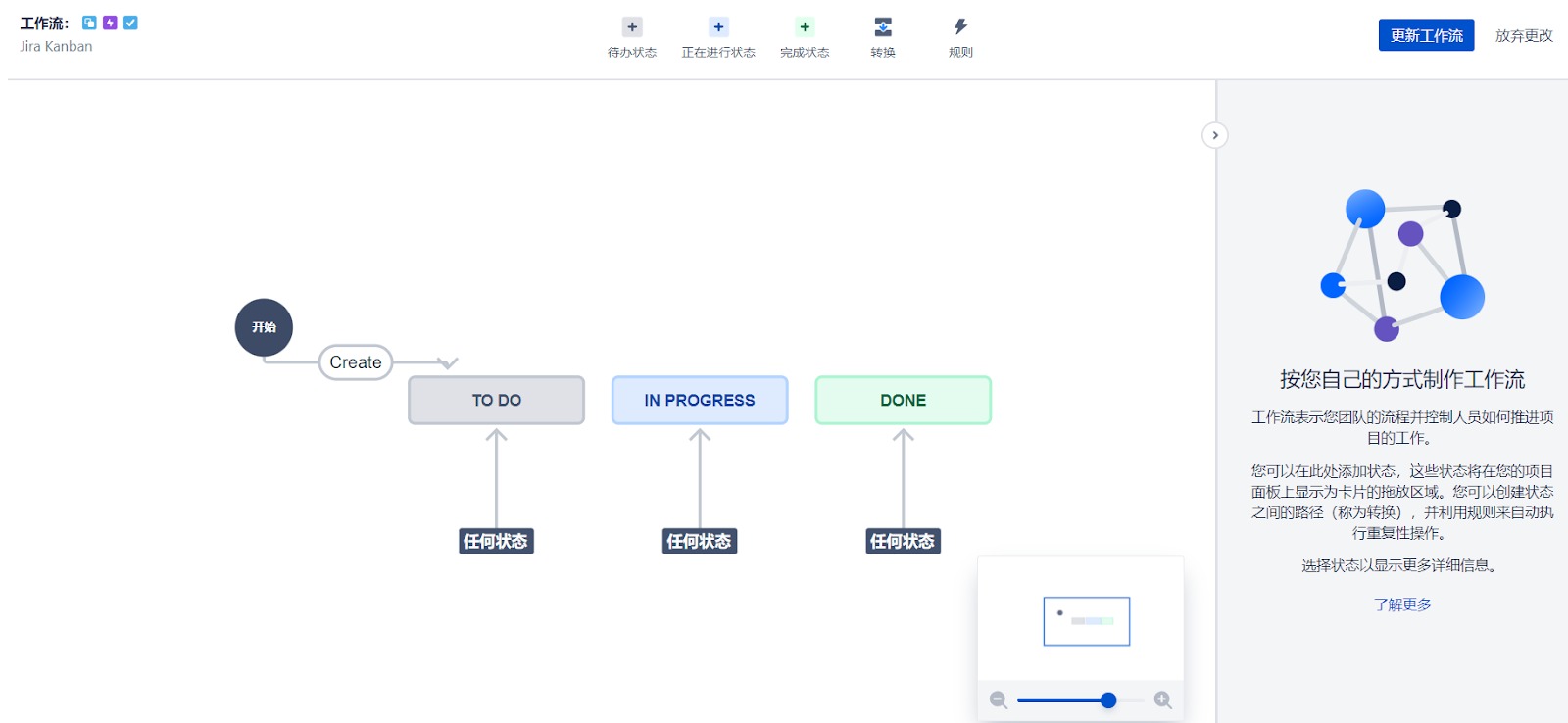
Task: Click the blue checkmark task type icon
Action: click(130, 23)
